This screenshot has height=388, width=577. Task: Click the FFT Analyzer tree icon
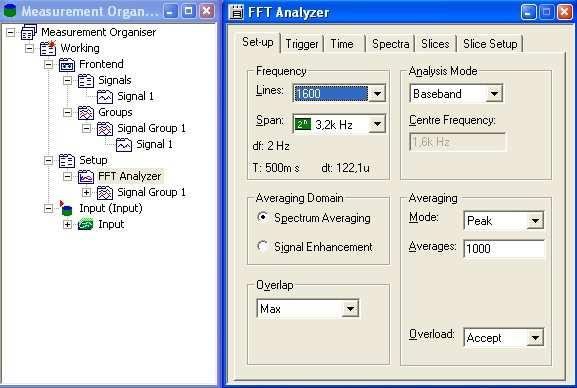click(x=86, y=176)
